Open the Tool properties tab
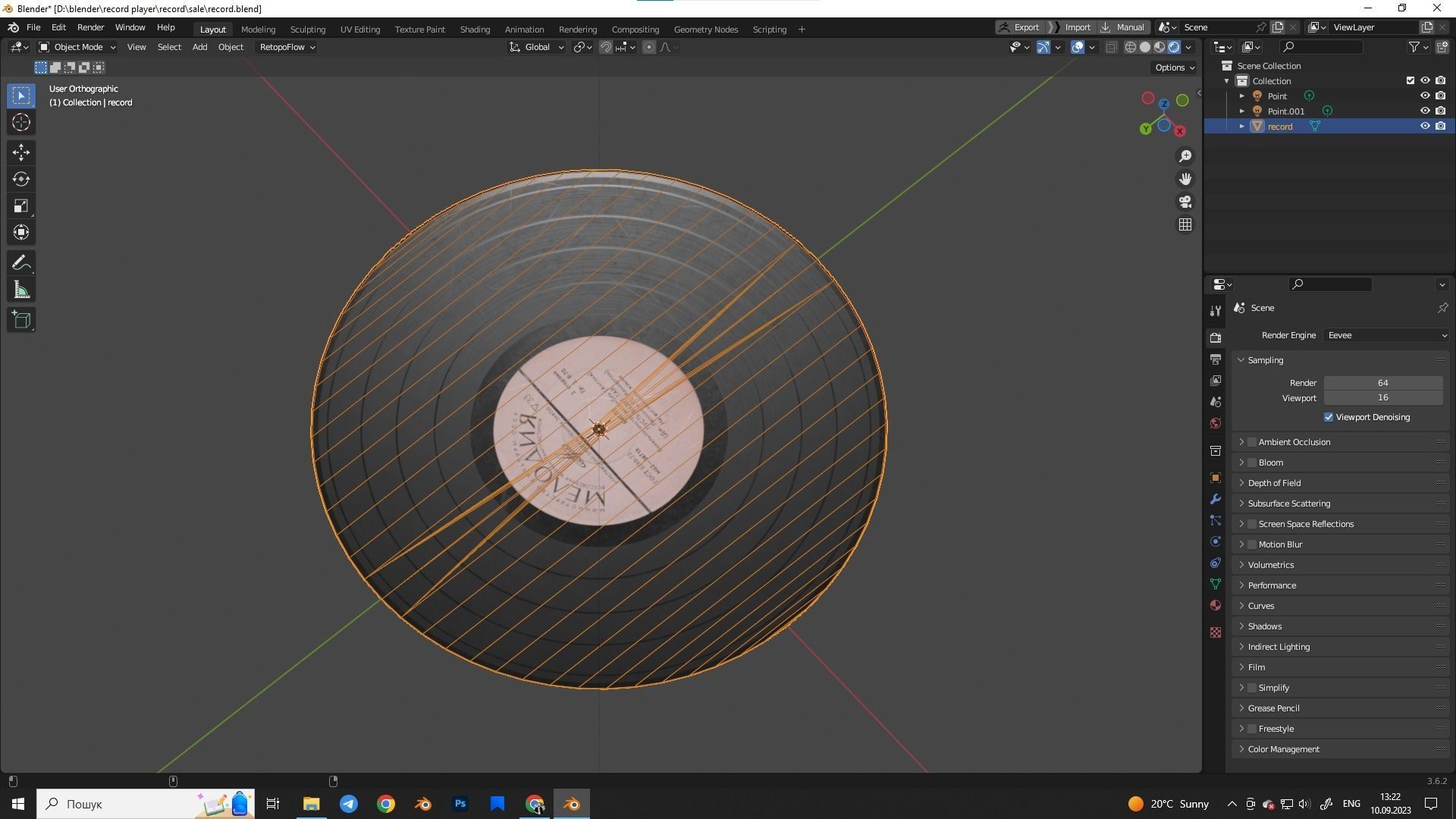 click(1216, 311)
